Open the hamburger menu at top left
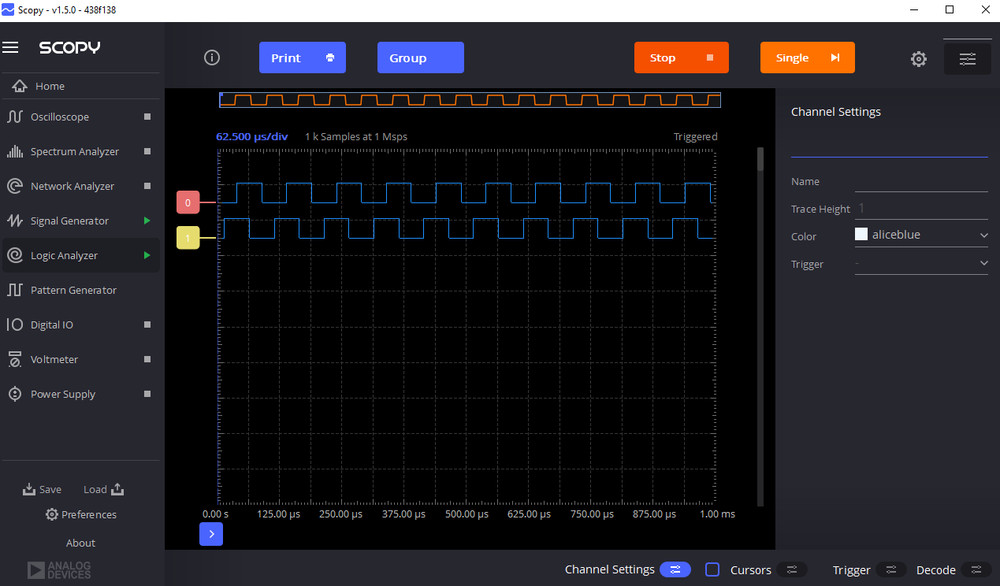The image size is (1000, 586). 12,46
